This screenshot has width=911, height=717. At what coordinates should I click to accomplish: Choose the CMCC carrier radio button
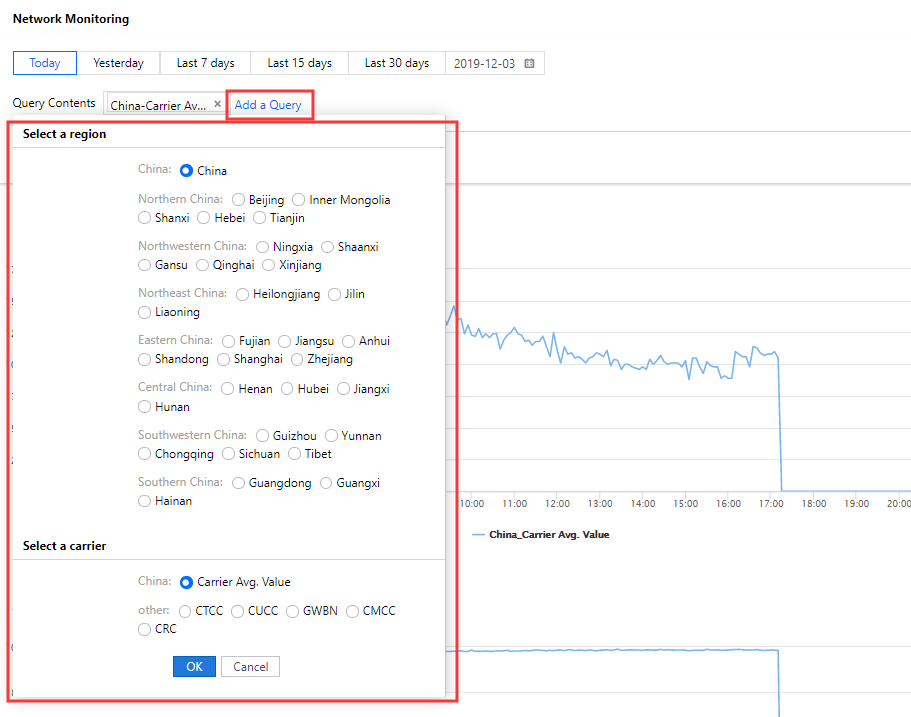click(x=353, y=611)
